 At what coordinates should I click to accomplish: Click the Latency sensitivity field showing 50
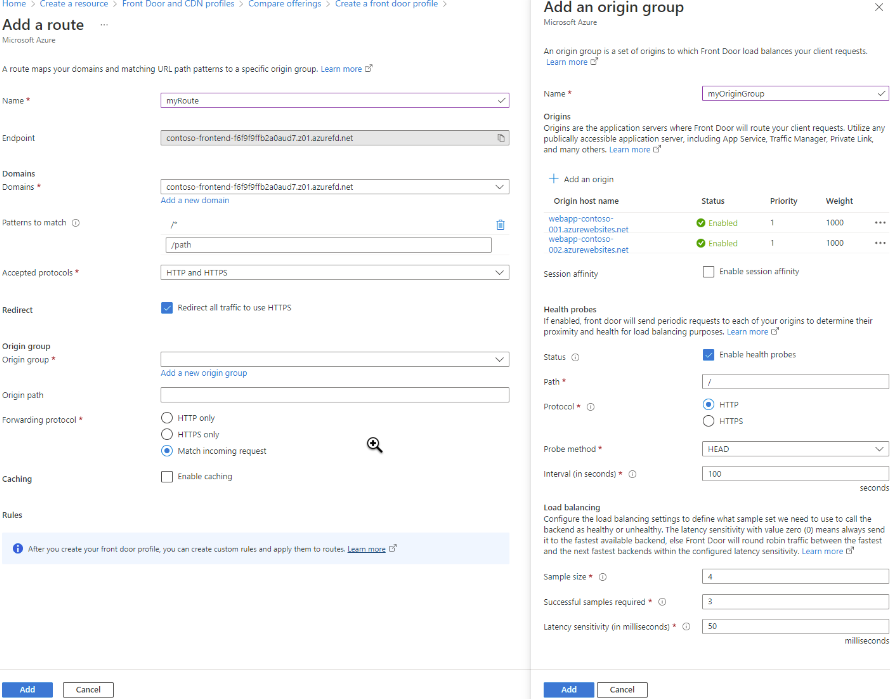(795, 627)
